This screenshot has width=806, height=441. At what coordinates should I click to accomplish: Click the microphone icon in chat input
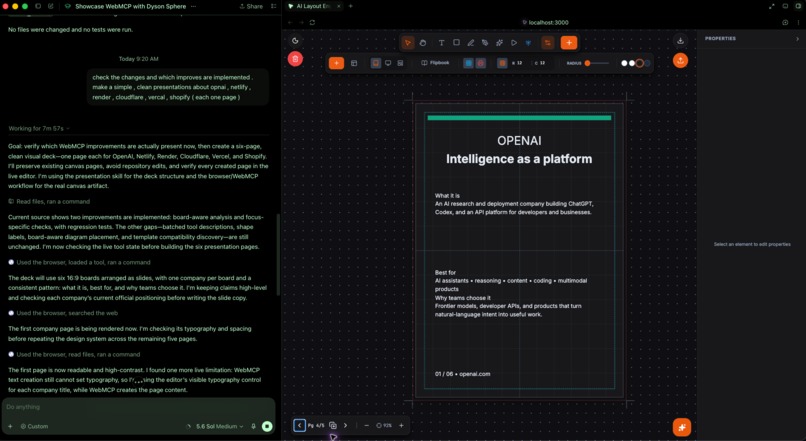(x=253, y=426)
